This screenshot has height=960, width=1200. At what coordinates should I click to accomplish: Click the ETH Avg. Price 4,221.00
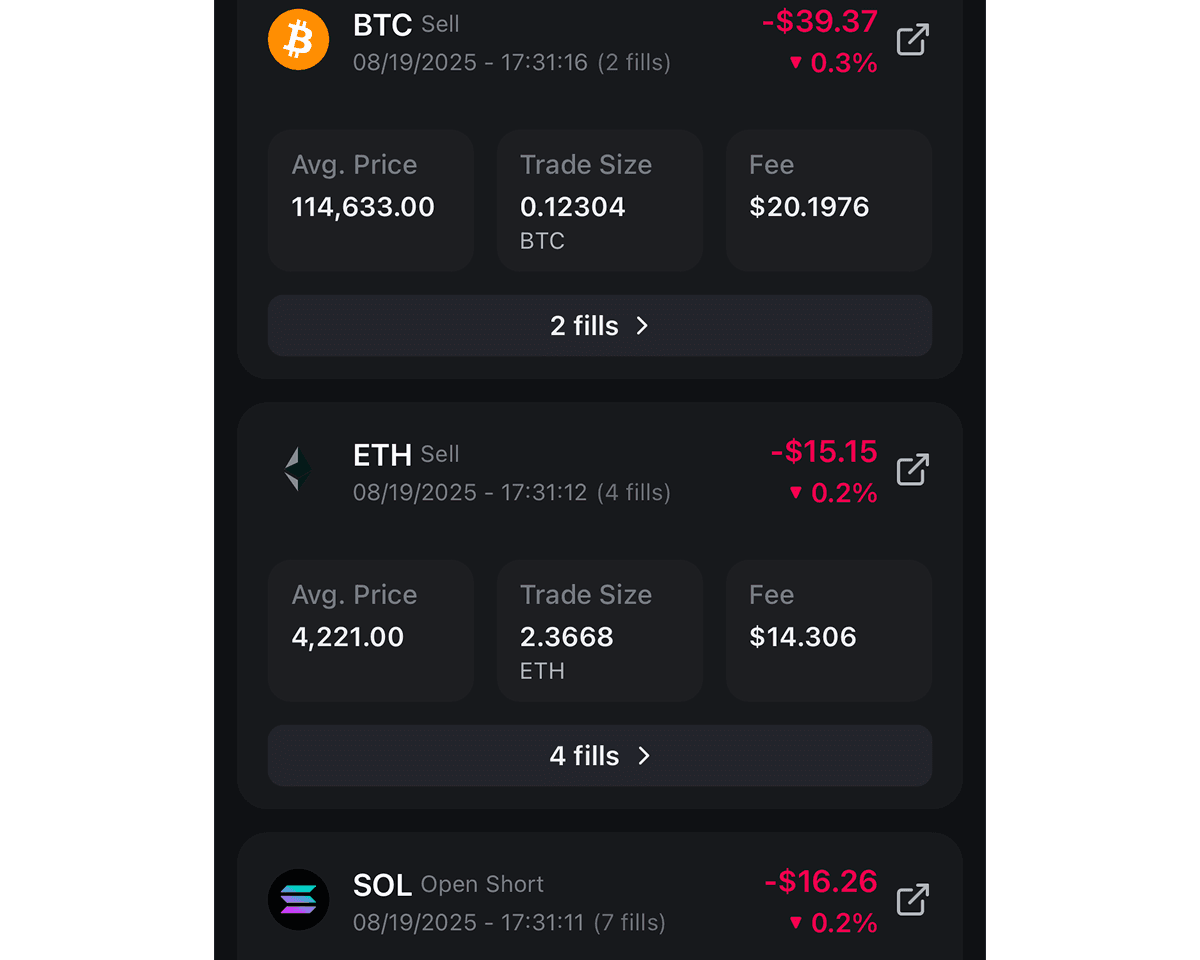tap(348, 637)
